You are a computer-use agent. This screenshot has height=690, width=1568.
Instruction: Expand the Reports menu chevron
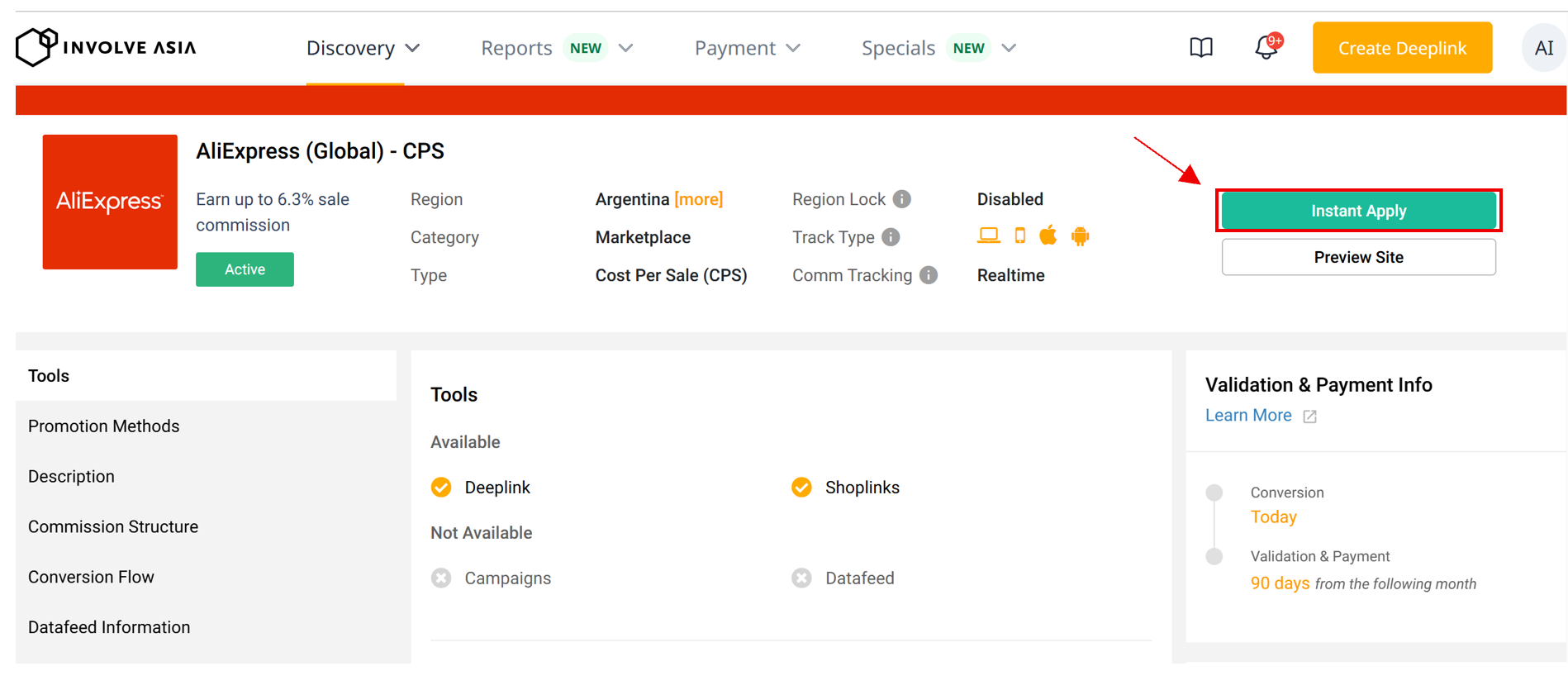(626, 48)
